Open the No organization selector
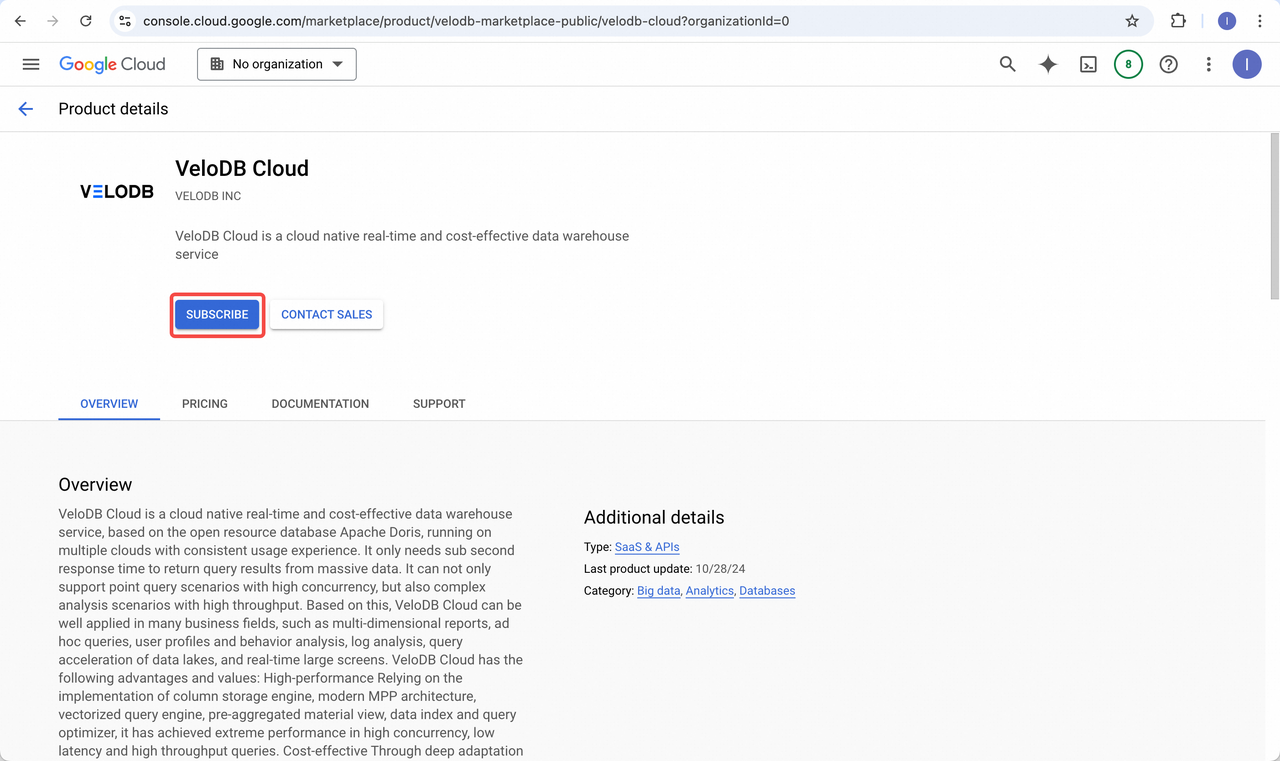The width and height of the screenshot is (1280, 761). pyautogui.click(x=276, y=64)
